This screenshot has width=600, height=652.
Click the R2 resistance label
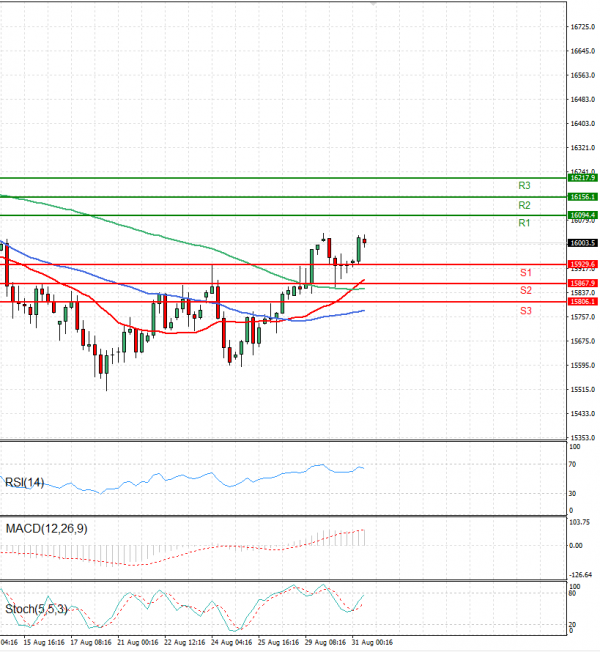tap(524, 205)
